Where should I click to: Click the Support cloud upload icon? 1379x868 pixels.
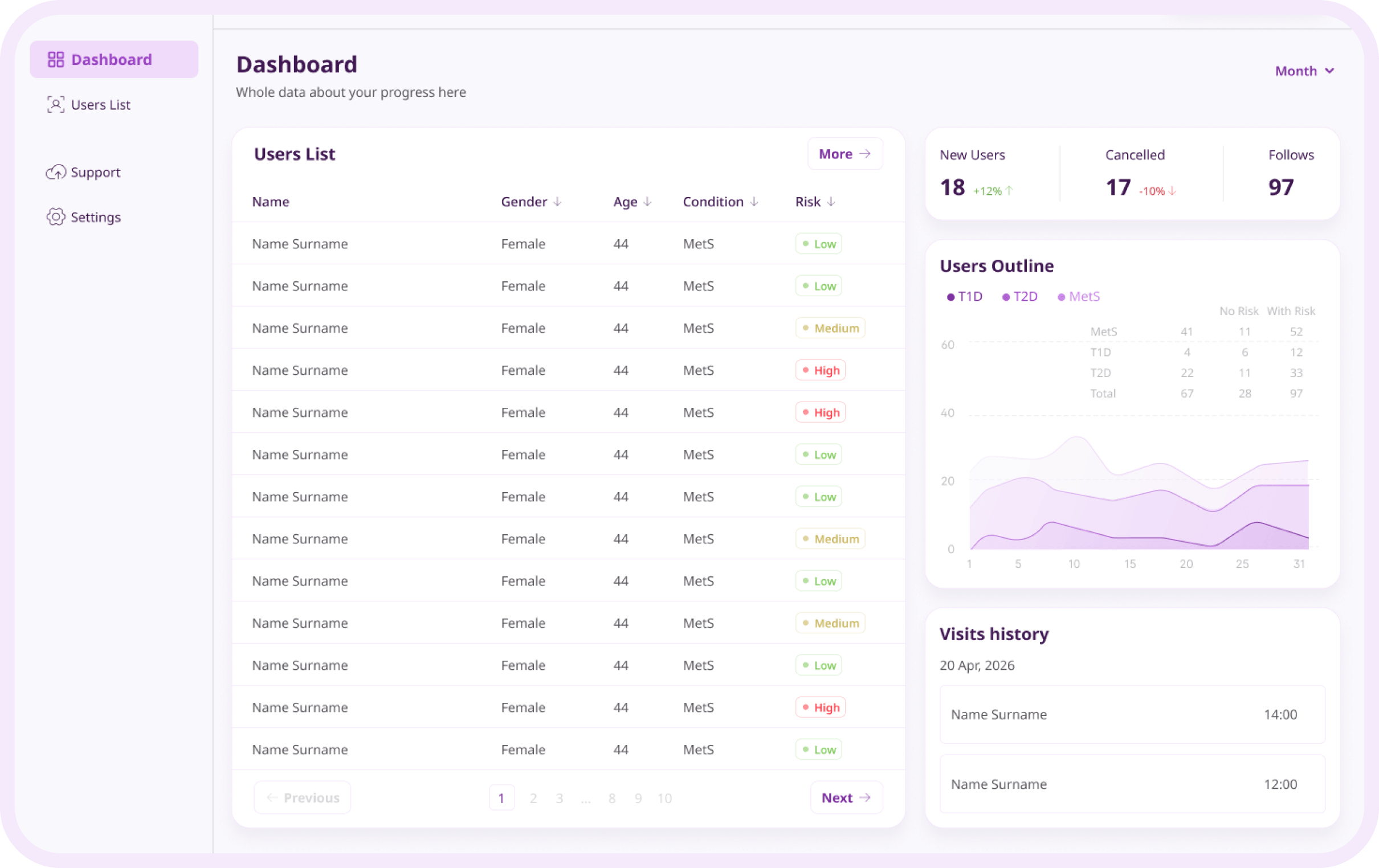pyautogui.click(x=55, y=173)
